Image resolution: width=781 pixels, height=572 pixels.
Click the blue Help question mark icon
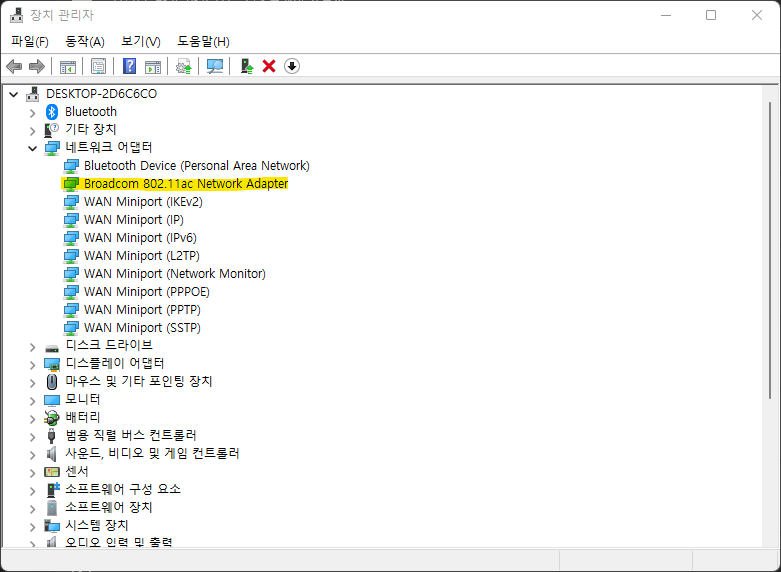pyautogui.click(x=130, y=66)
